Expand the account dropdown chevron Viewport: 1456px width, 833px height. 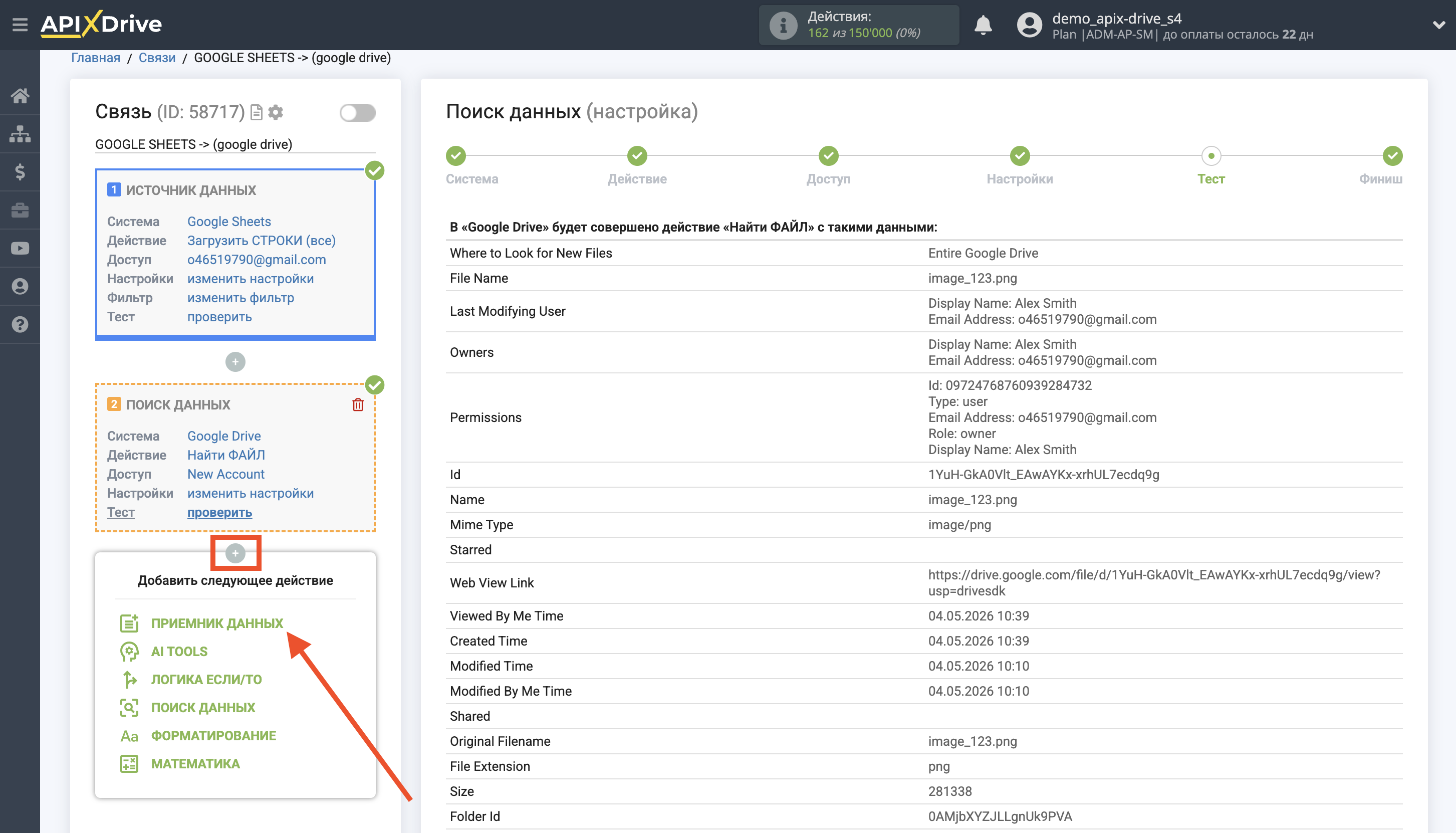click(1438, 25)
